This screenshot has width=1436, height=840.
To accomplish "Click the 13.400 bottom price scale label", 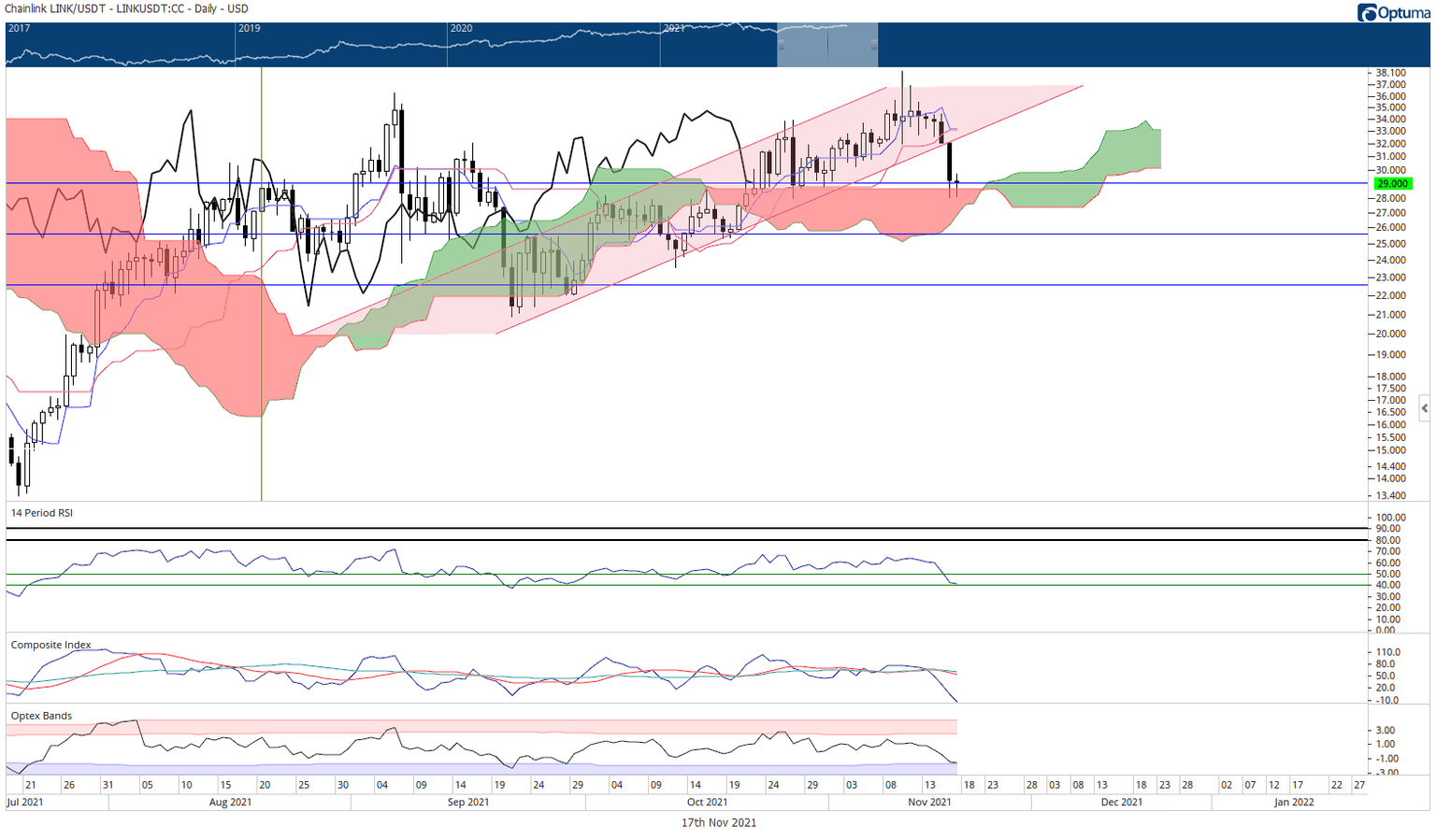I will pyautogui.click(x=1390, y=496).
